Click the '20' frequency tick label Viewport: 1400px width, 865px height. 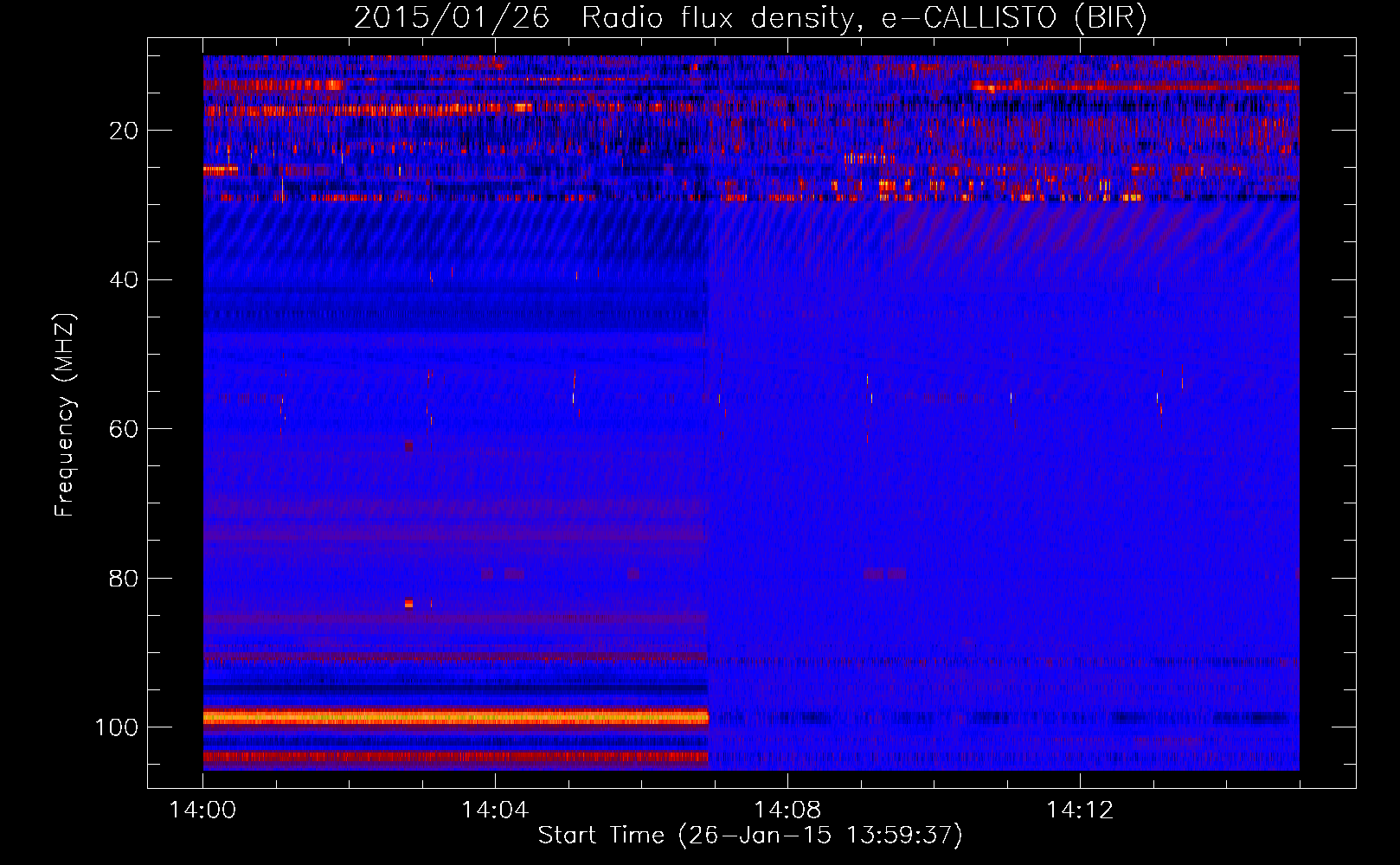(x=124, y=131)
